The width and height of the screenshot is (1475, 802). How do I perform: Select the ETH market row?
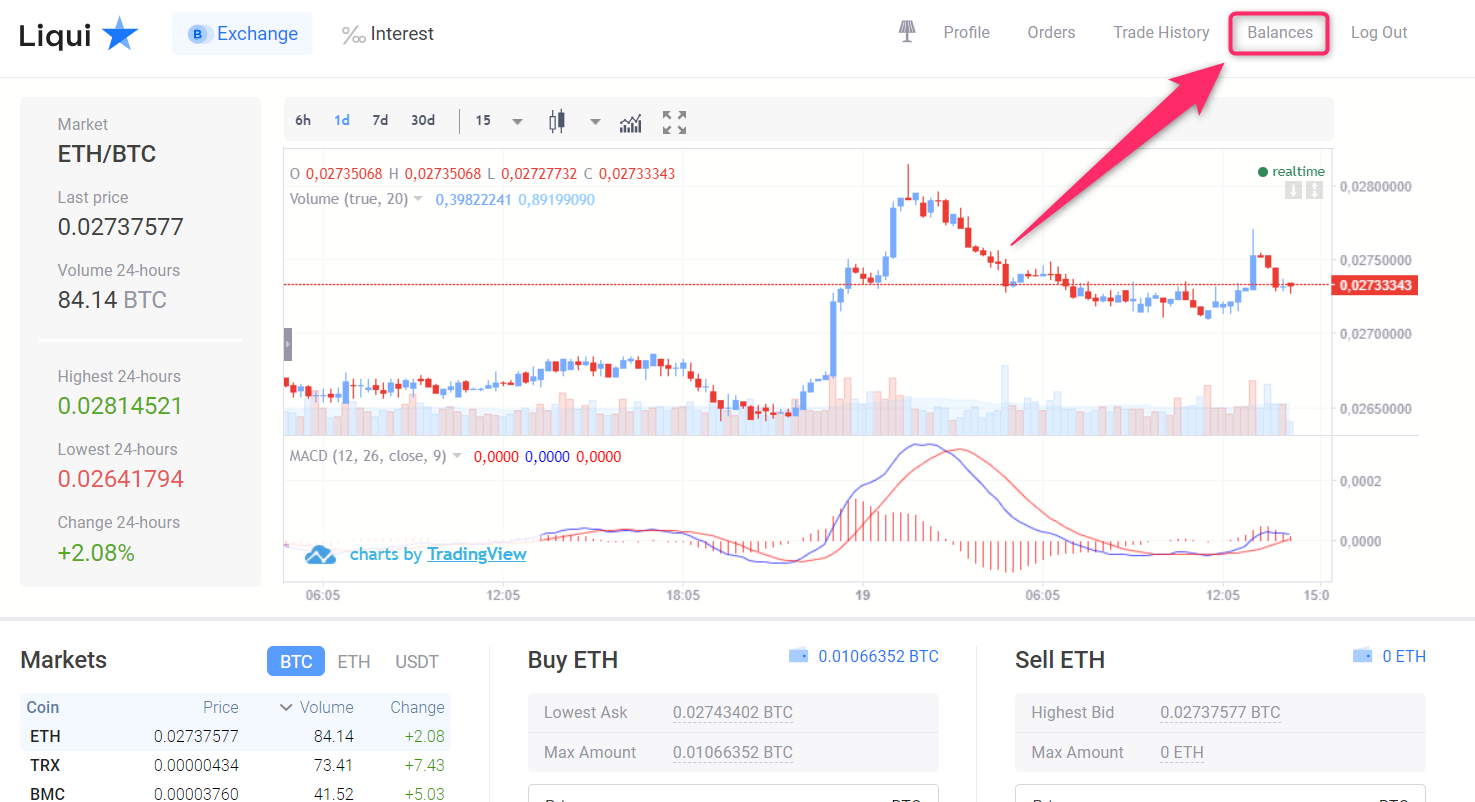pos(235,736)
